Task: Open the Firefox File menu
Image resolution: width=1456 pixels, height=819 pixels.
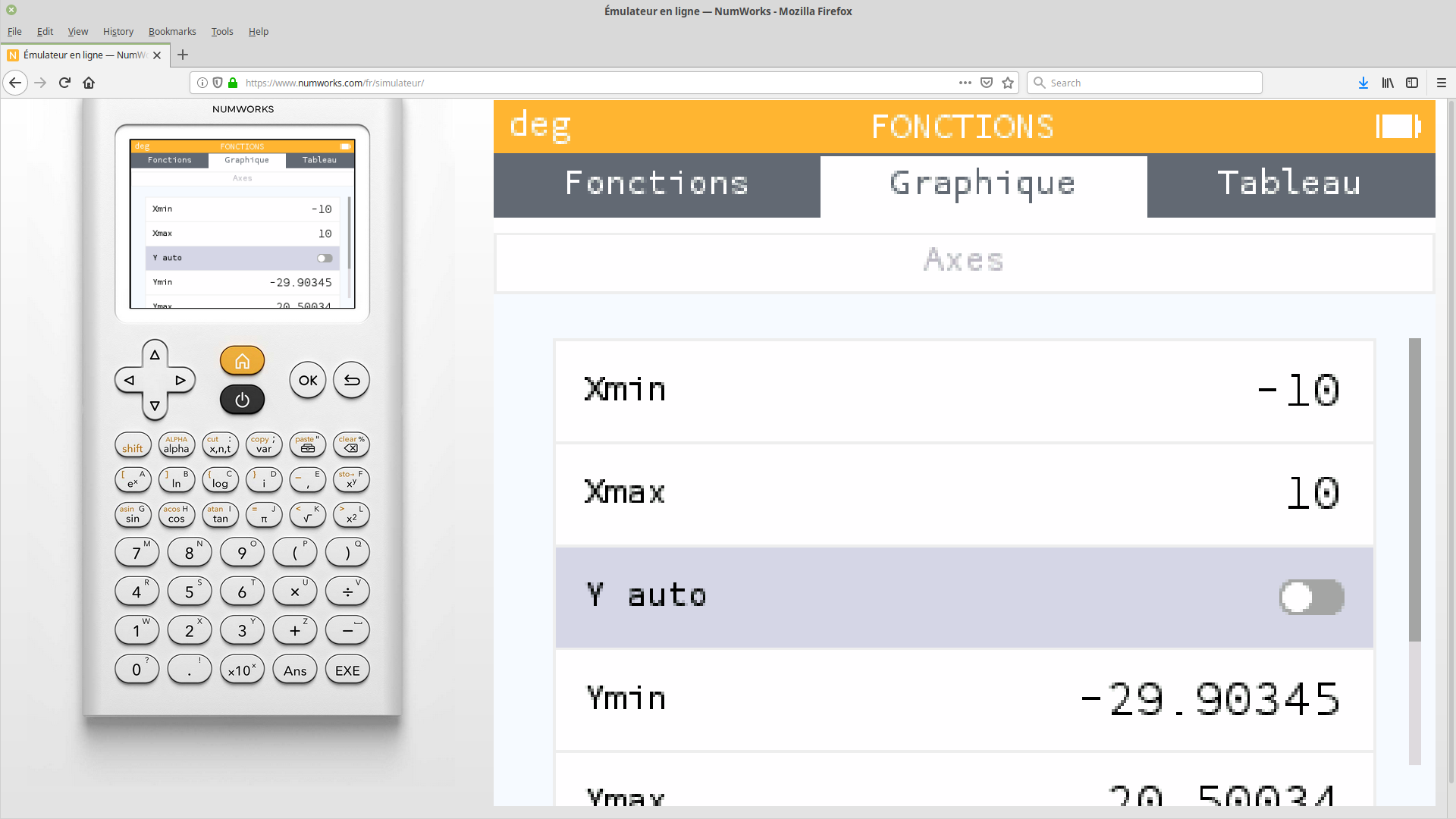Action: click(x=14, y=31)
